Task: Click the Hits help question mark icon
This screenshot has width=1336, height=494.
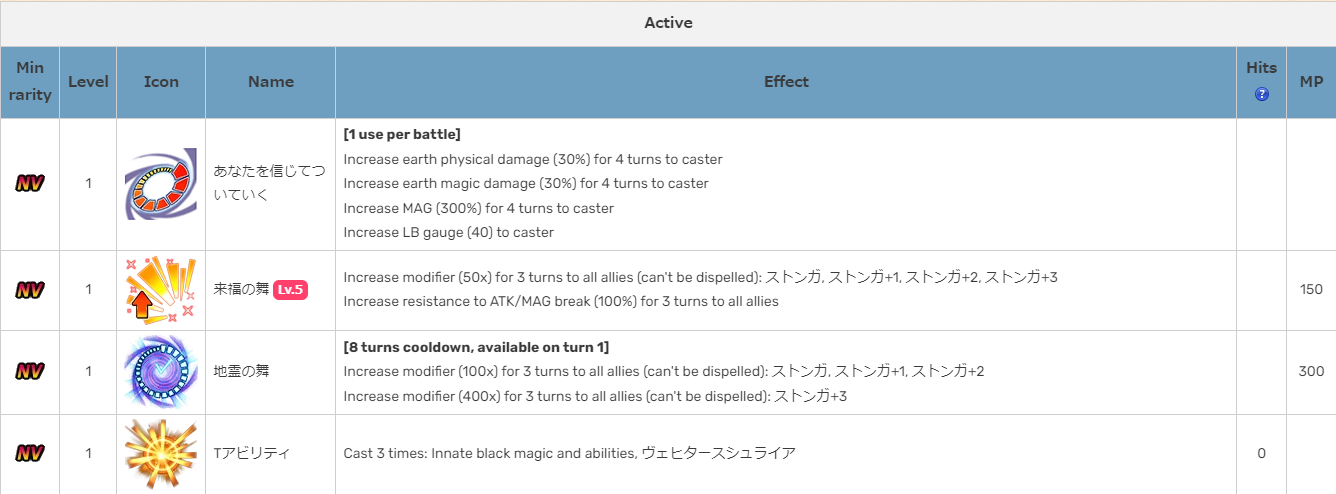Action: (1261, 94)
